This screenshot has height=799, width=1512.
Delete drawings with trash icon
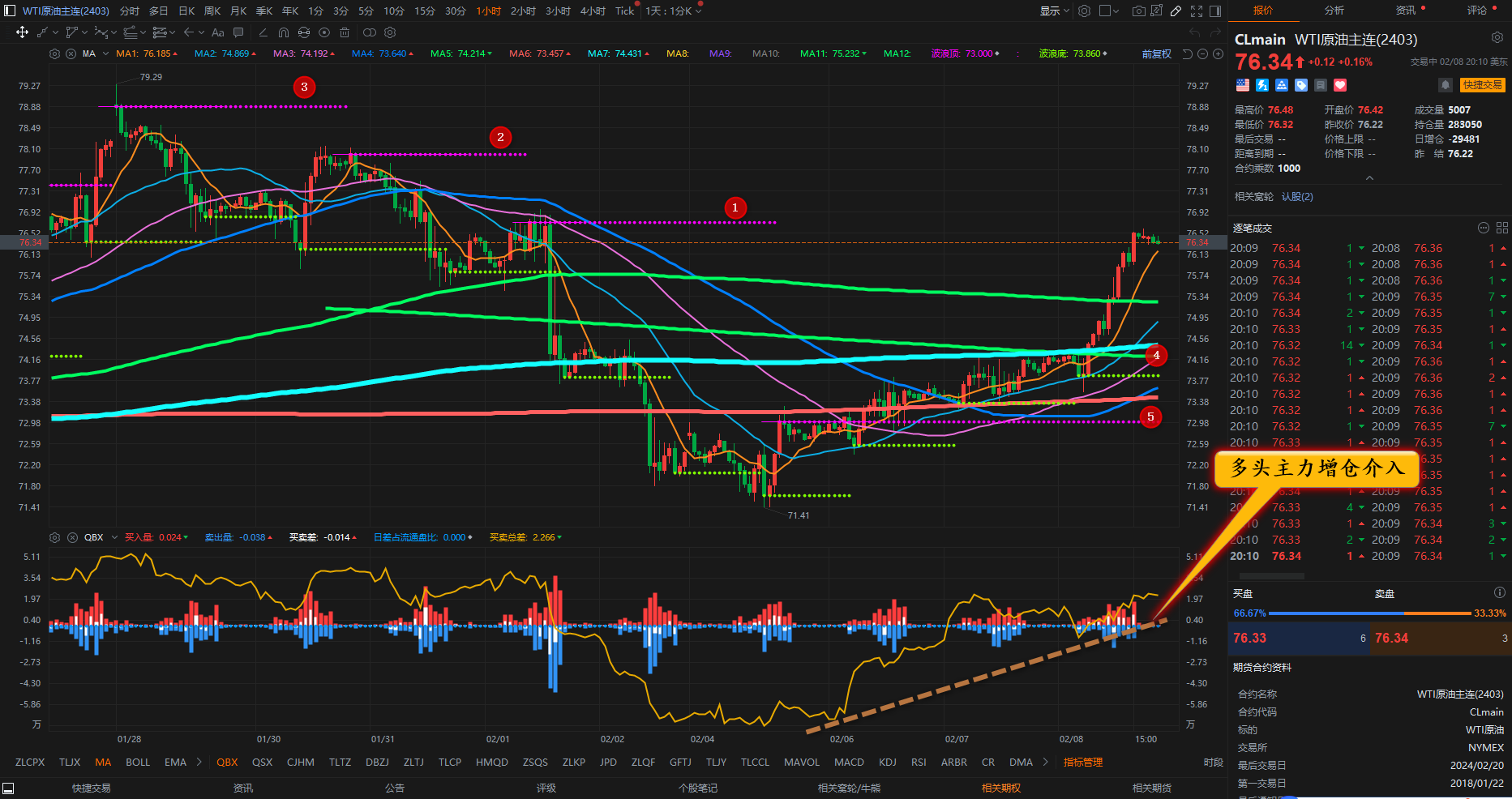[345, 32]
